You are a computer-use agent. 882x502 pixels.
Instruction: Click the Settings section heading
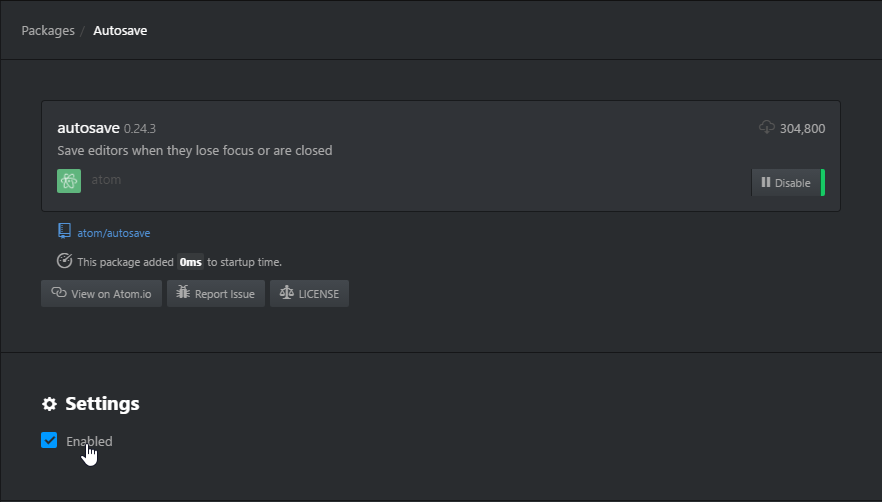(102, 403)
